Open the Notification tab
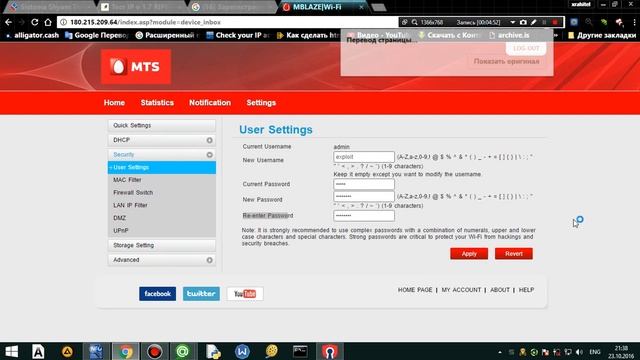 (x=210, y=103)
